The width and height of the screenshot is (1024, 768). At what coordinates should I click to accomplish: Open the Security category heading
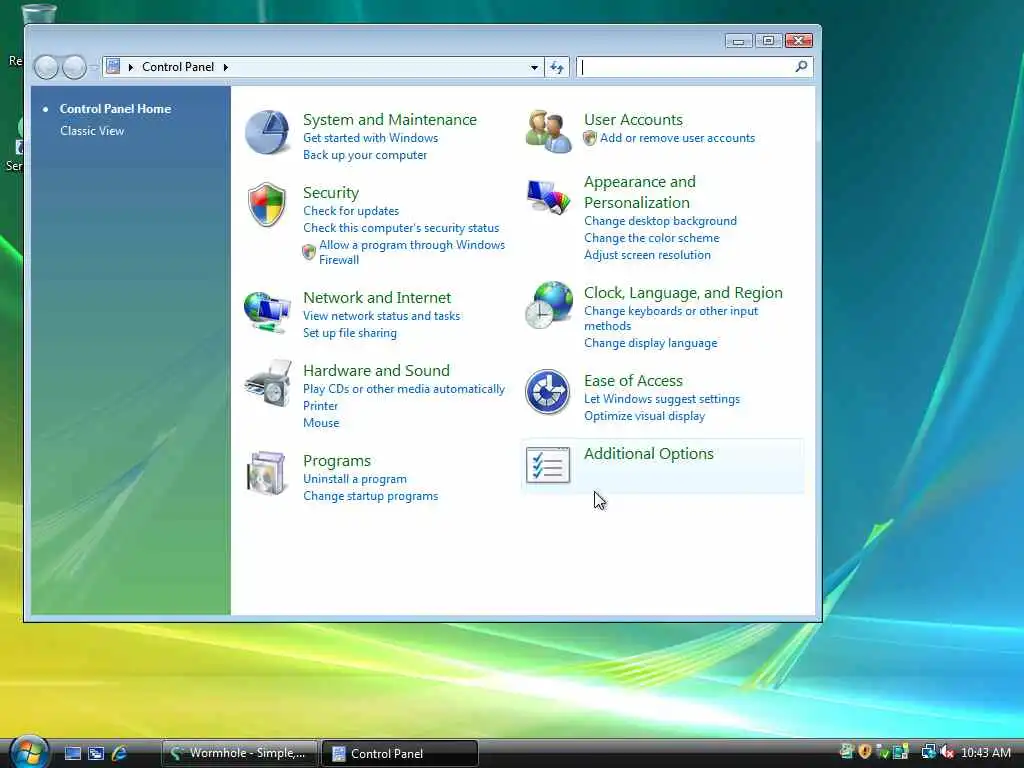point(331,193)
